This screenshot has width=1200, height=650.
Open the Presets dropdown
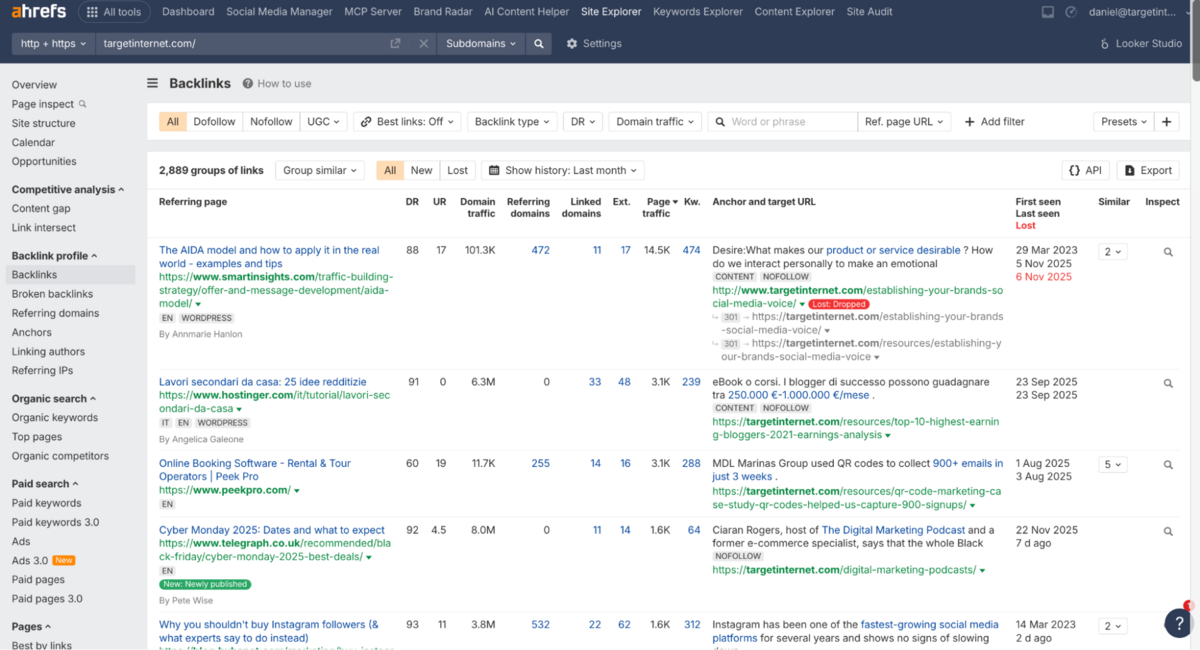(x=1124, y=122)
